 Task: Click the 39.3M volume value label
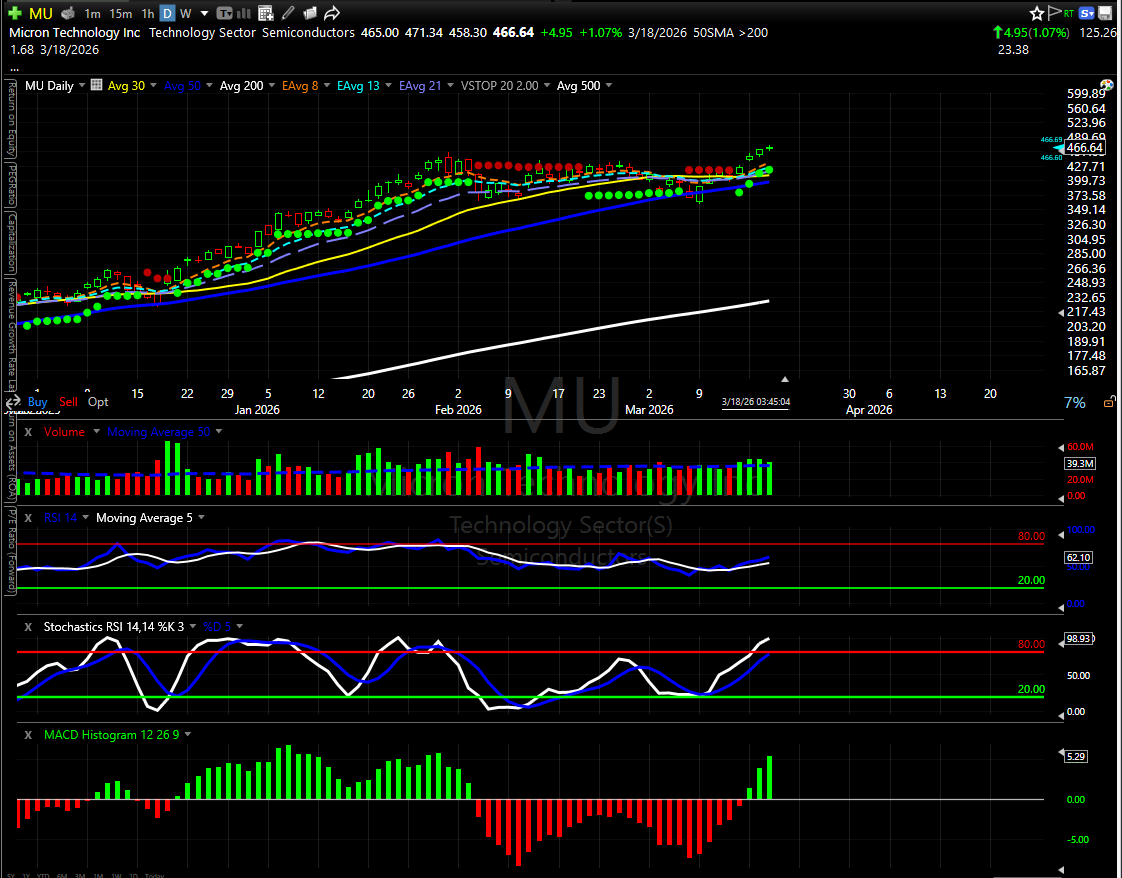1080,464
